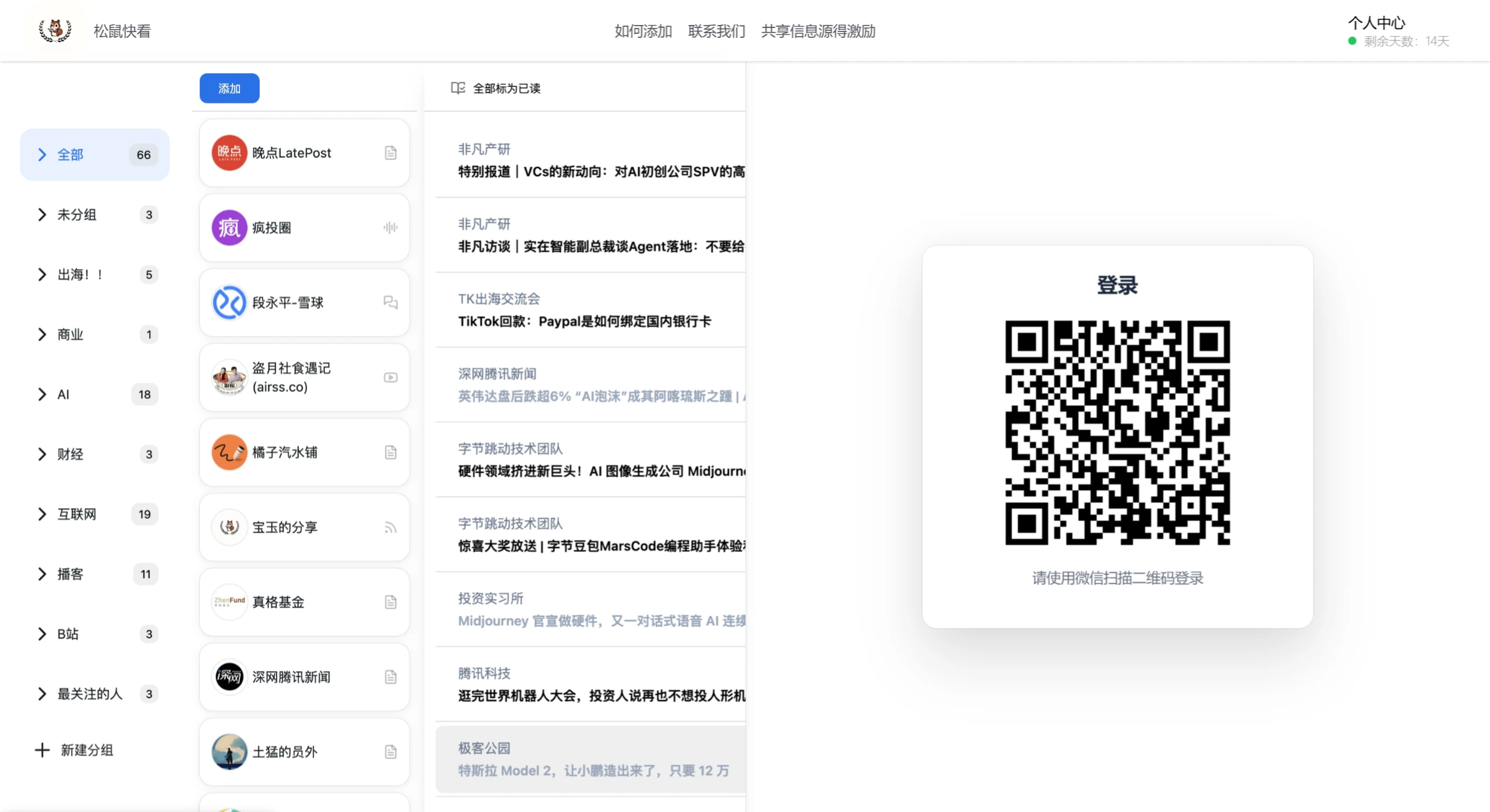Open the 联系我们 nav item
The height and width of the screenshot is (812, 1490).
click(716, 31)
